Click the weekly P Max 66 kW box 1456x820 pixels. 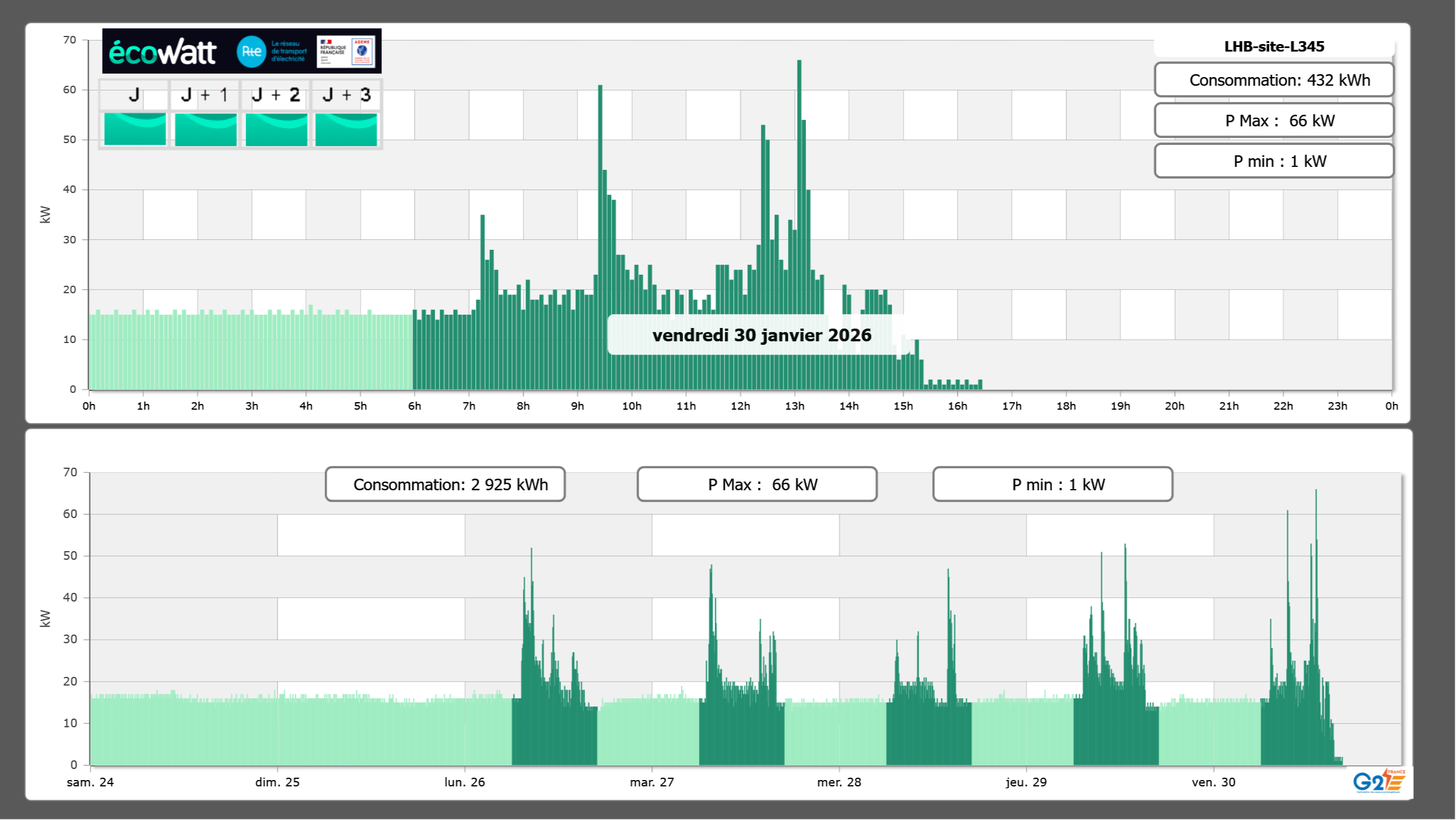pos(756,484)
